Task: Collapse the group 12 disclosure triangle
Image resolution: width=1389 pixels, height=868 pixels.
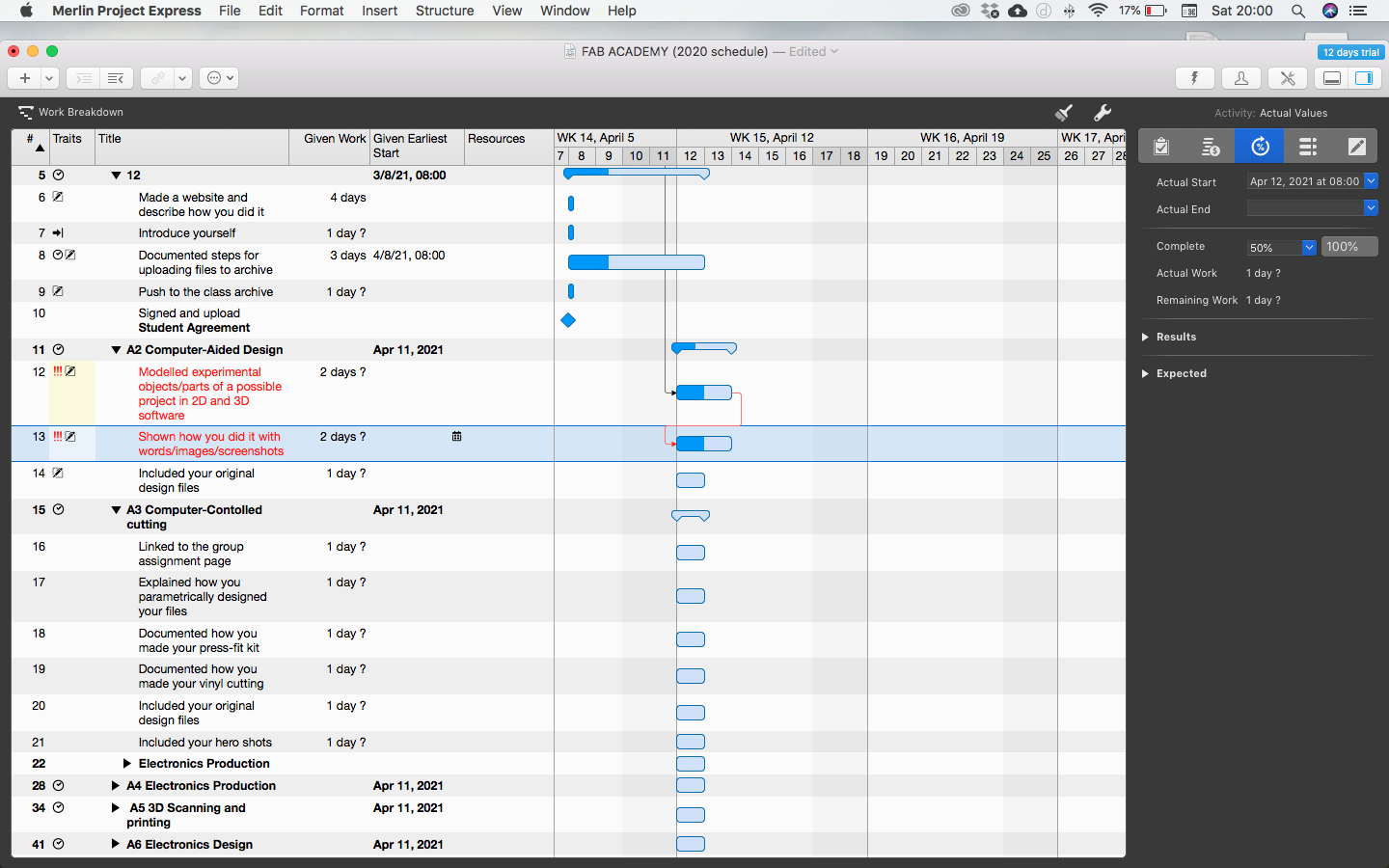Action: (x=116, y=176)
